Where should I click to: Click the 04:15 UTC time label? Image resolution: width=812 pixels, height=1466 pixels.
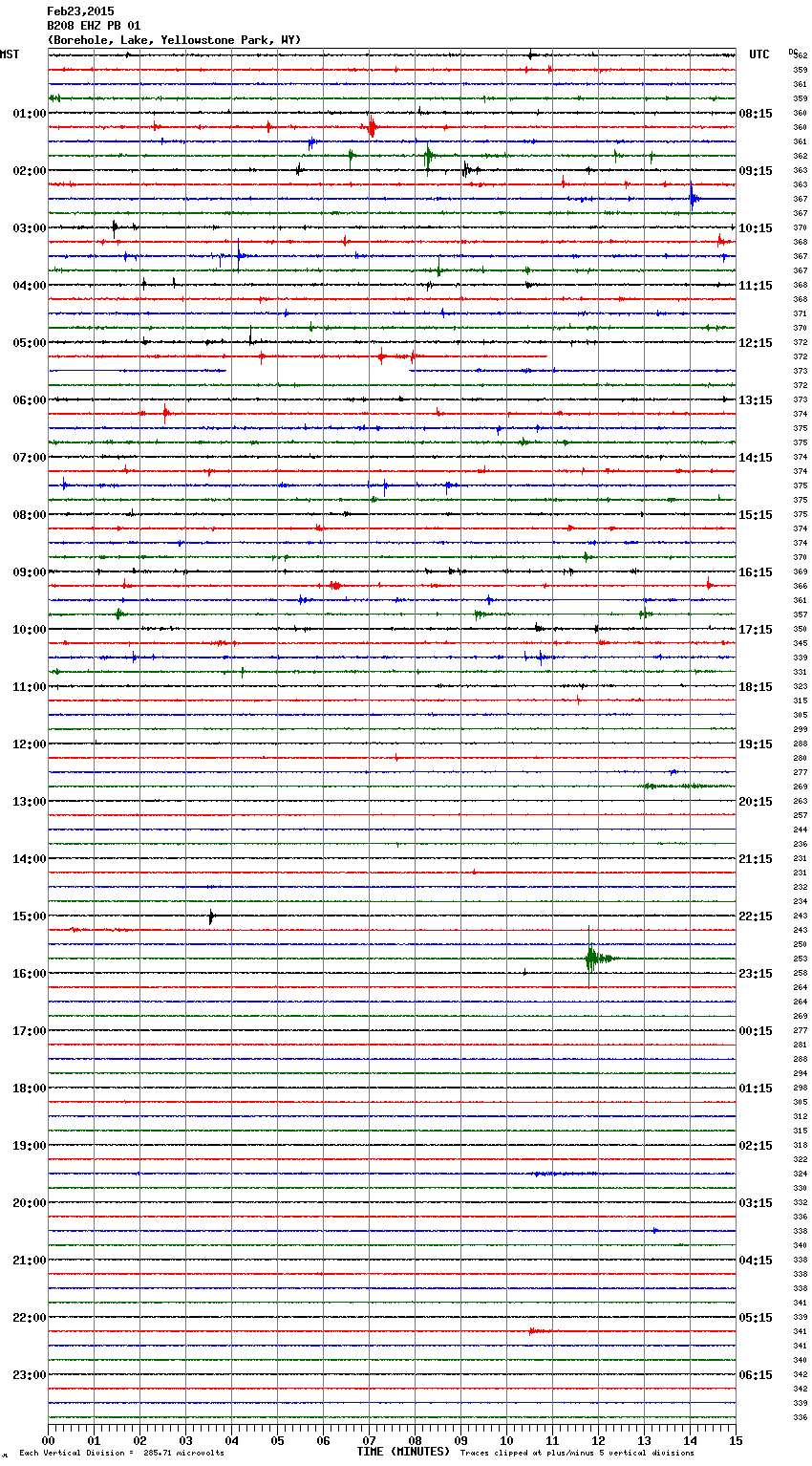click(x=756, y=1261)
